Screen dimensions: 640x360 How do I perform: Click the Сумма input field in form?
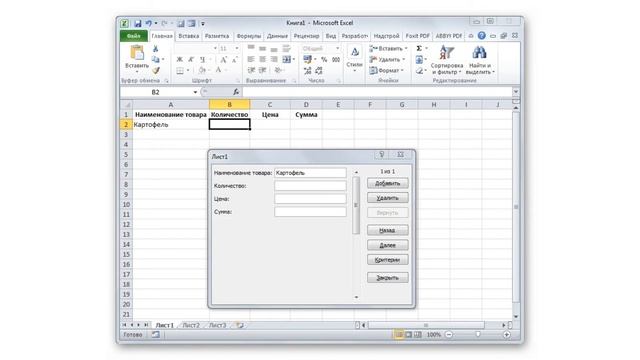310,212
